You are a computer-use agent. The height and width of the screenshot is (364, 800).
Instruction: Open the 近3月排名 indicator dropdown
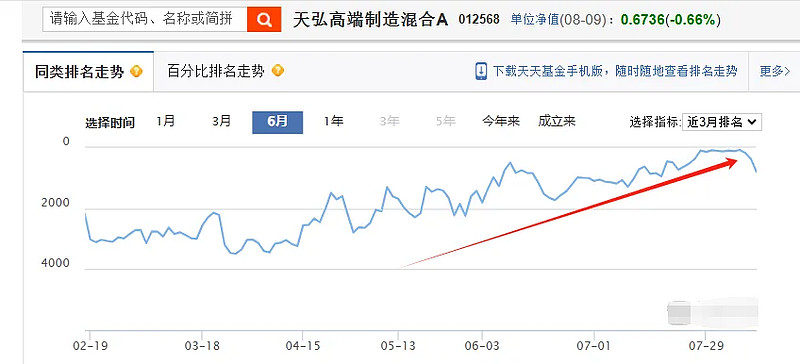point(721,123)
